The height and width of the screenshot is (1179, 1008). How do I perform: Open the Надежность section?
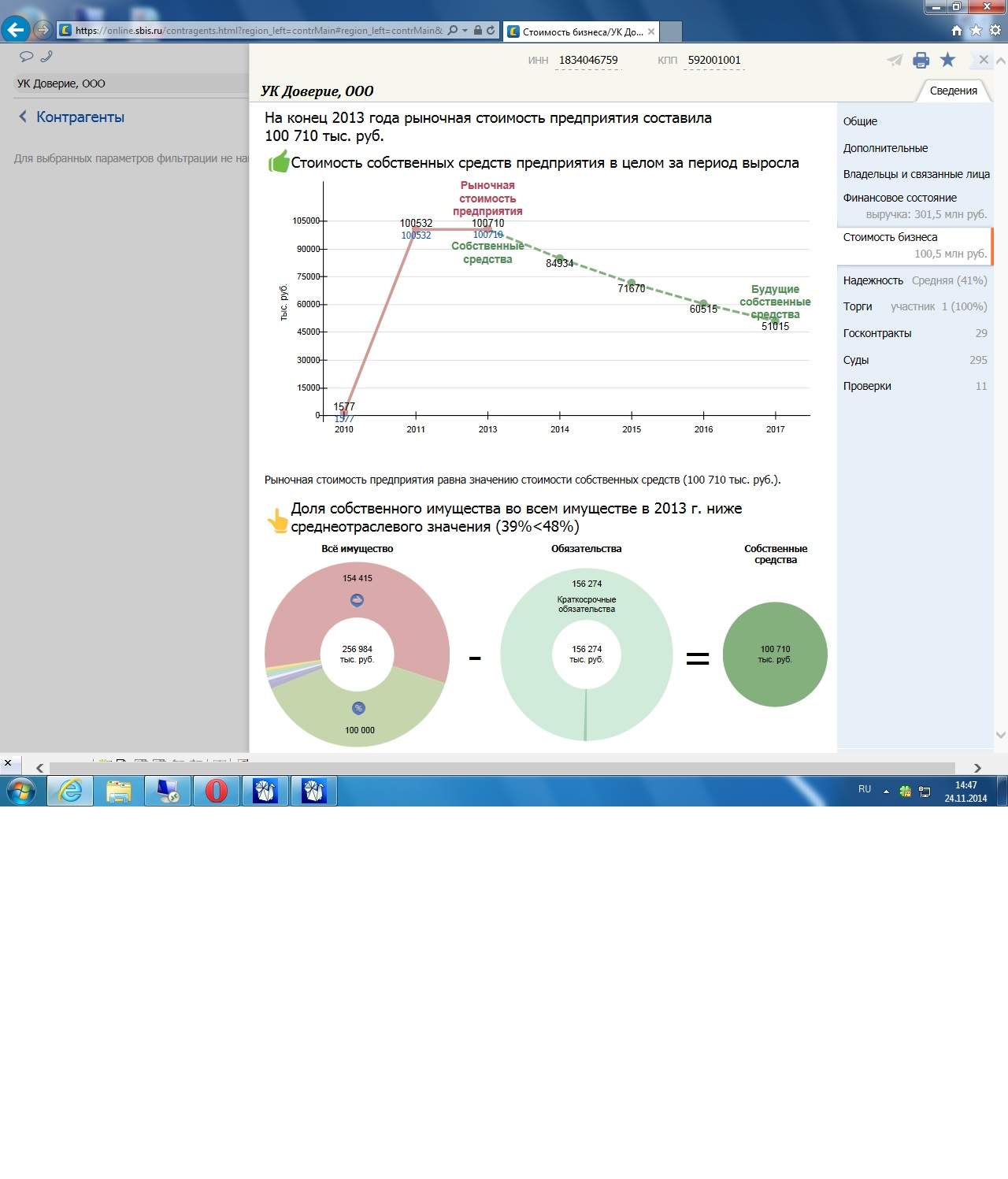click(914, 280)
